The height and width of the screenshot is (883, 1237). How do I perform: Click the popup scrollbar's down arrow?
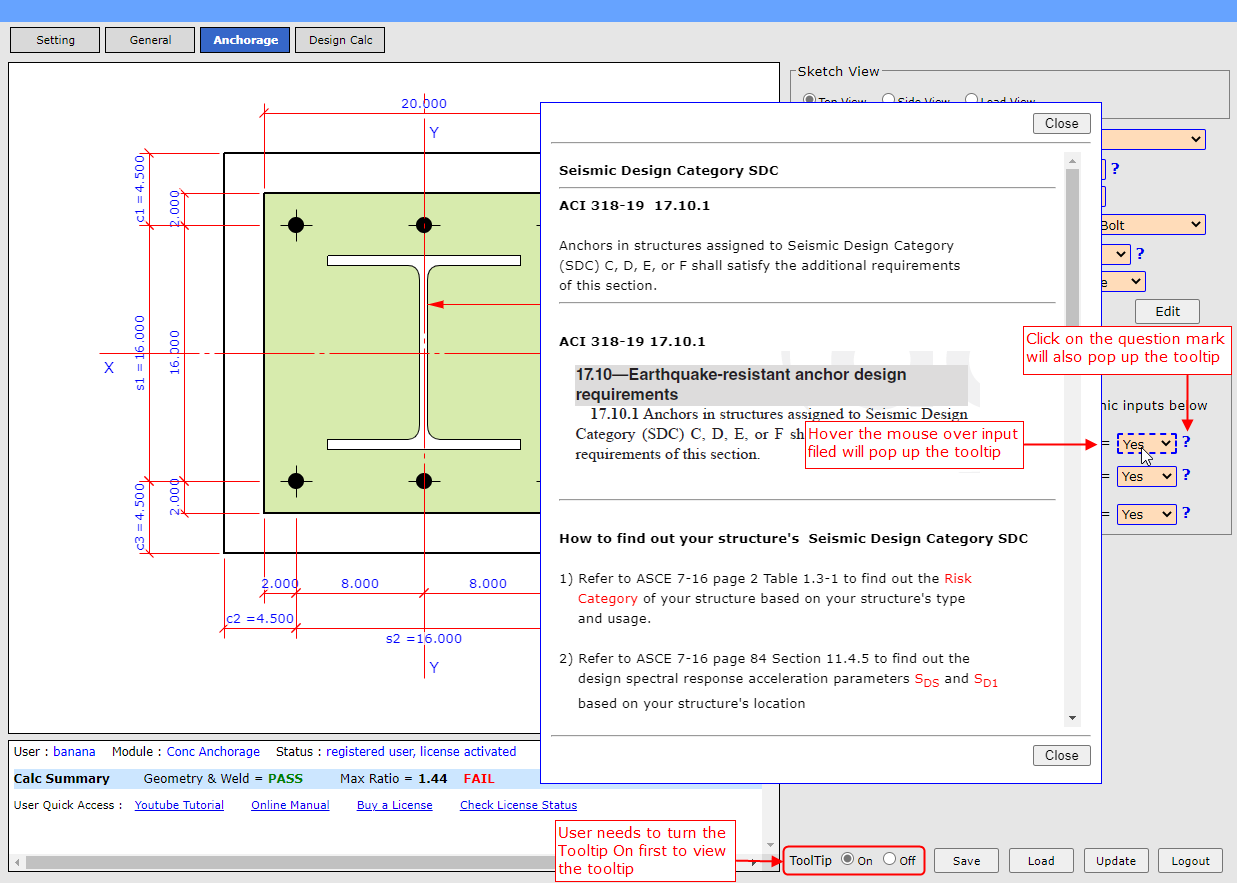point(1072,718)
